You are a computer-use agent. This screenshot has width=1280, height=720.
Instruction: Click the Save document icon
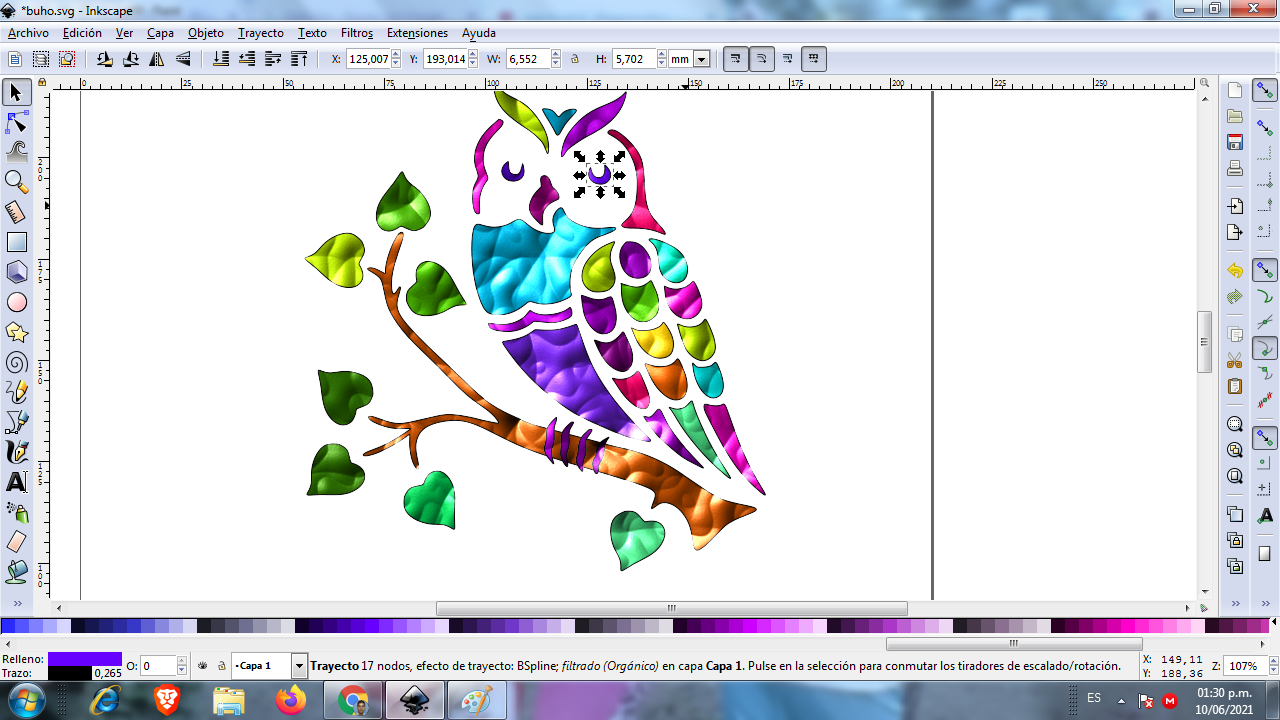pyautogui.click(x=1235, y=142)
